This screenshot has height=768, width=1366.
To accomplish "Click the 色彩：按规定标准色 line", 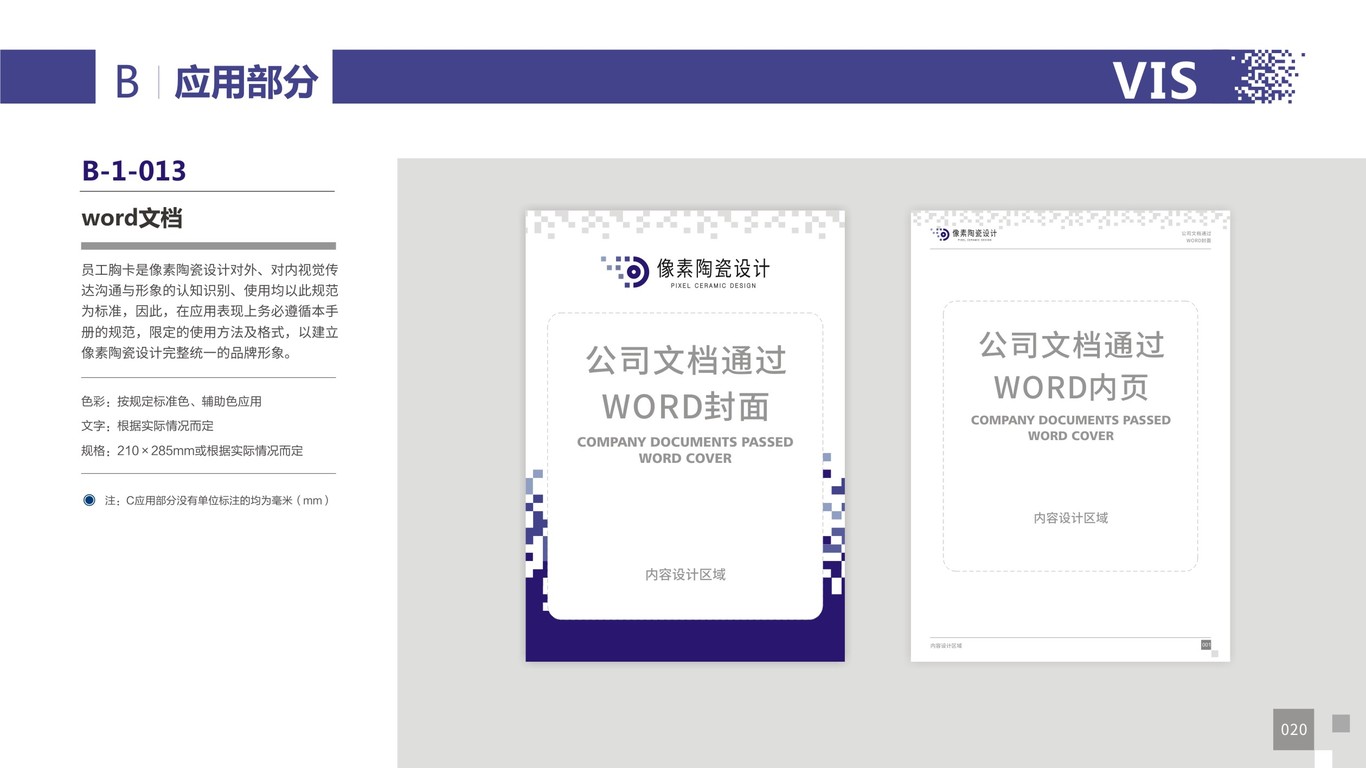I will coord(171,401).
